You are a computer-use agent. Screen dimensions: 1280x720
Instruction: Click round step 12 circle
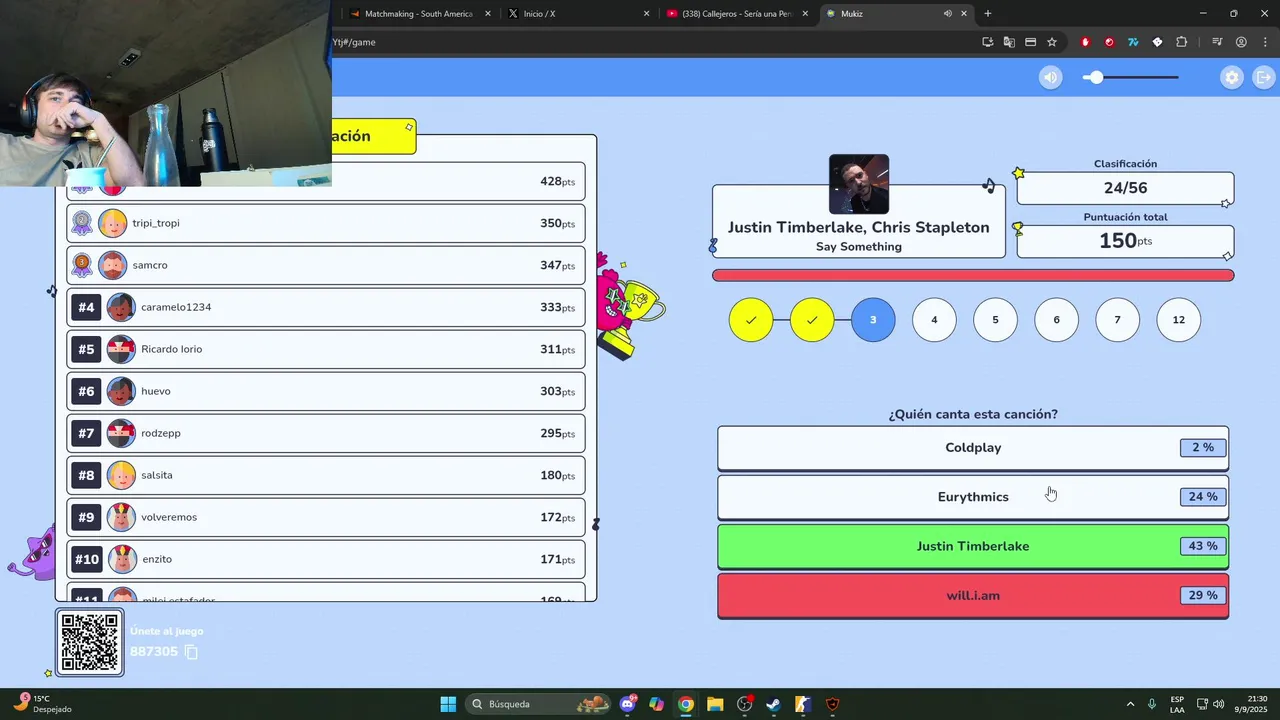[x=1178, y=320]
